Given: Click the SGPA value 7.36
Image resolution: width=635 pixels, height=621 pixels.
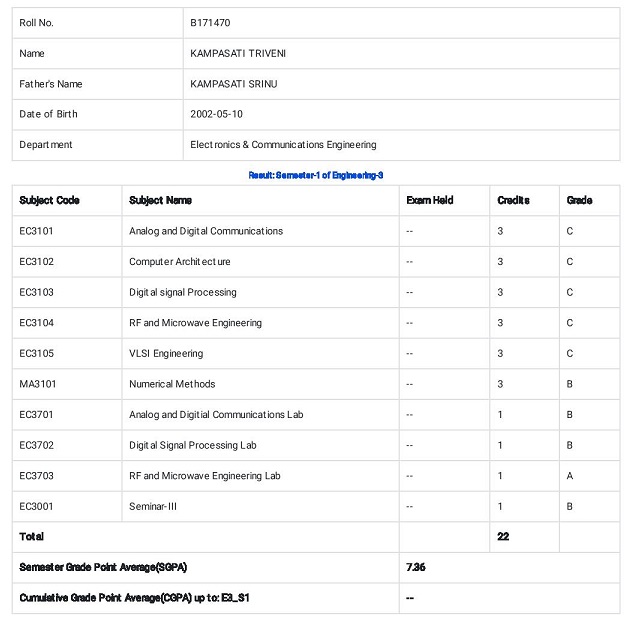Looking at the screenshot, I should 416,567.
